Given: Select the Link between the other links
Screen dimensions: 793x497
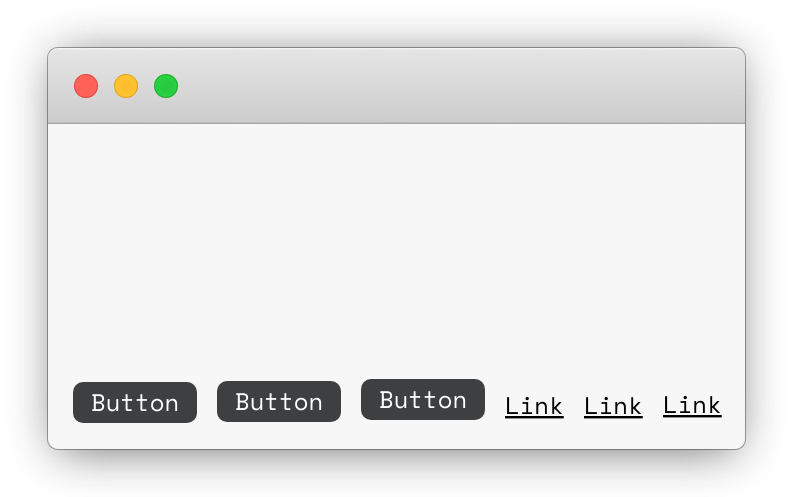Looking at the screenshot, I should click(x=613, y=406).
